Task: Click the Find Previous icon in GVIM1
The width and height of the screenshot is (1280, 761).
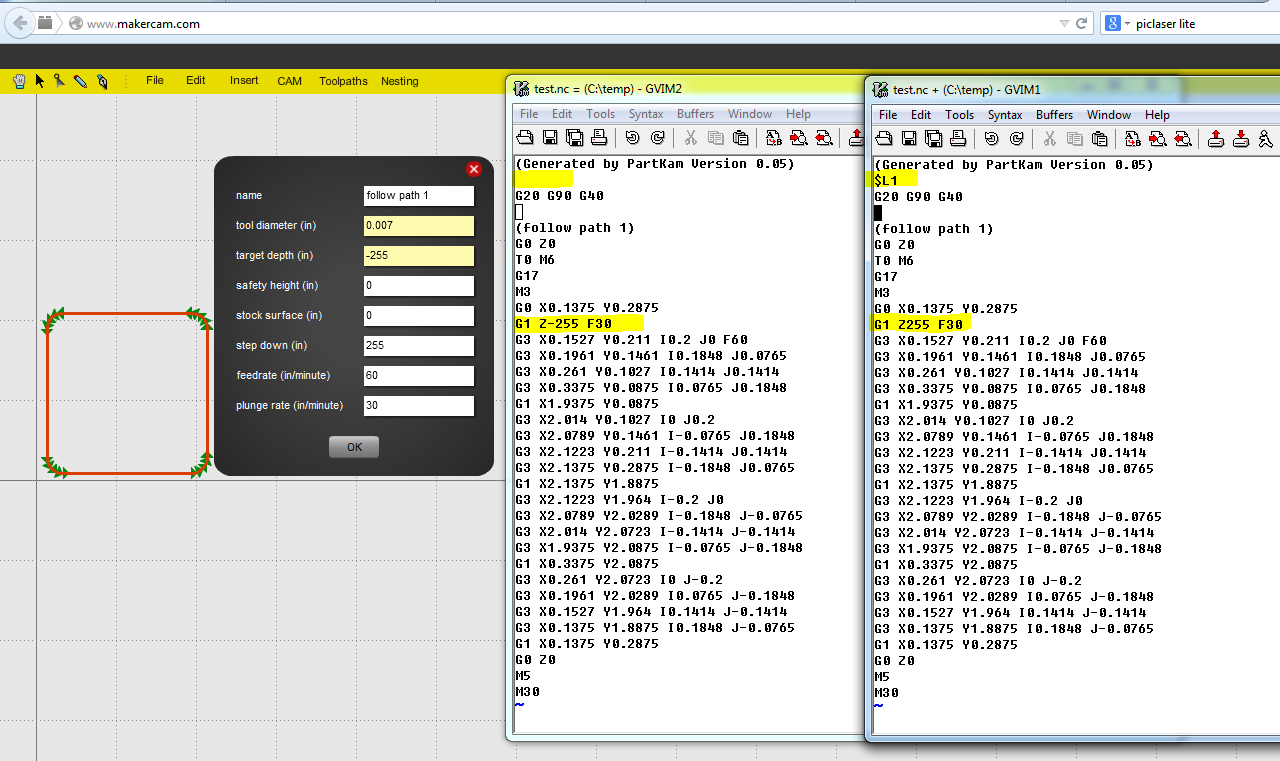Action: point(1182,139)
